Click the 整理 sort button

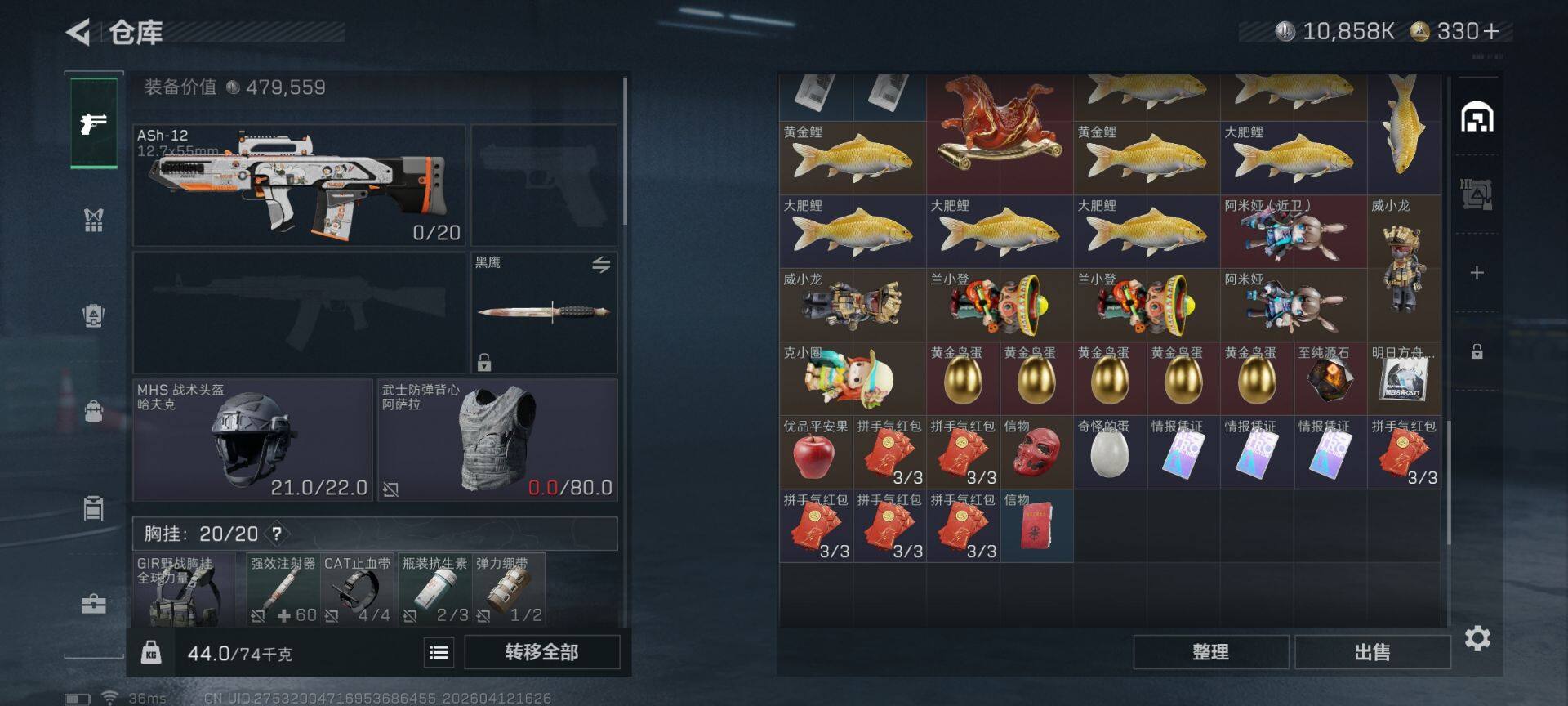click(1210, 652)
